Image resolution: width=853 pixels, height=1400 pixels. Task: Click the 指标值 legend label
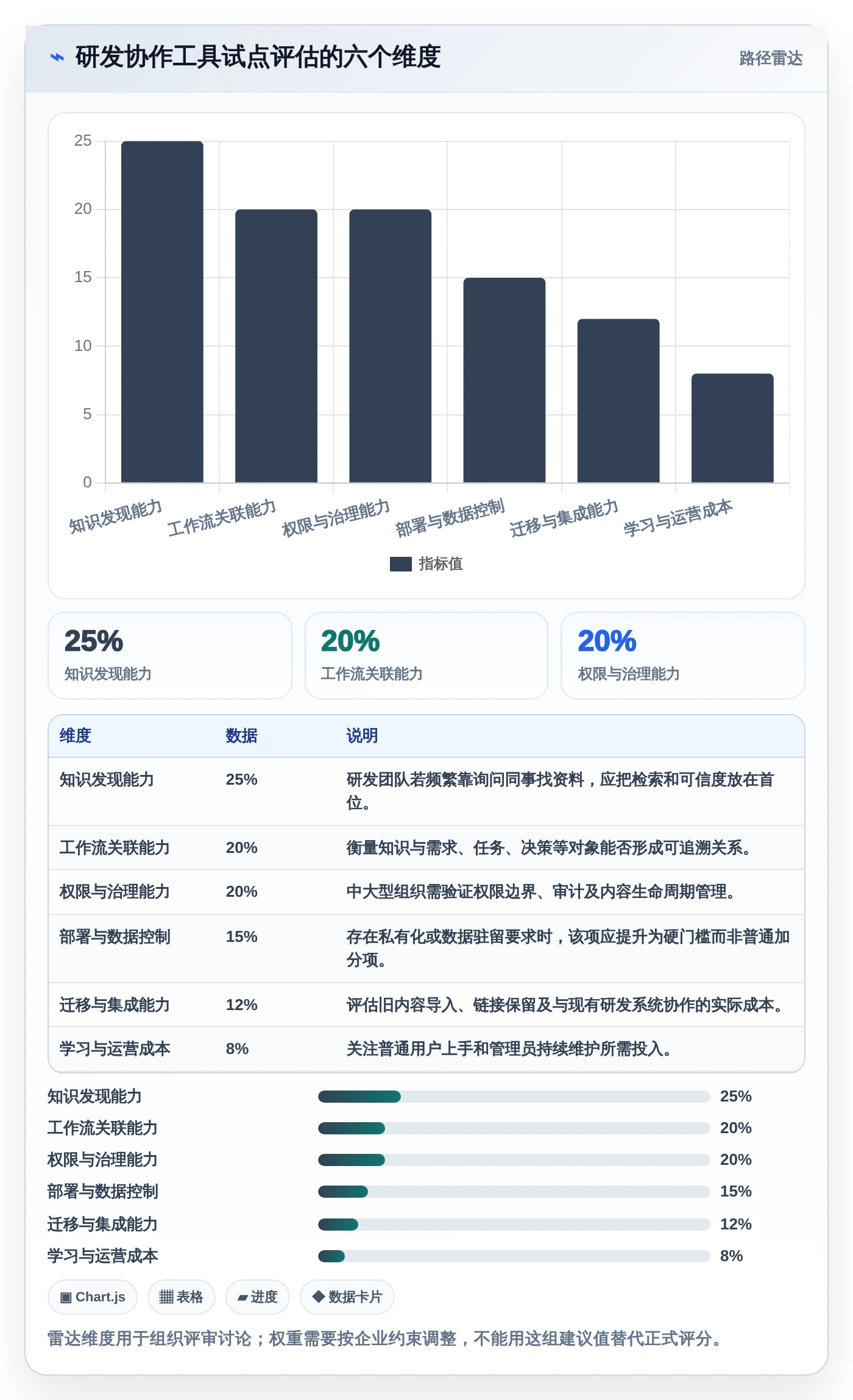tap(441, 564)
